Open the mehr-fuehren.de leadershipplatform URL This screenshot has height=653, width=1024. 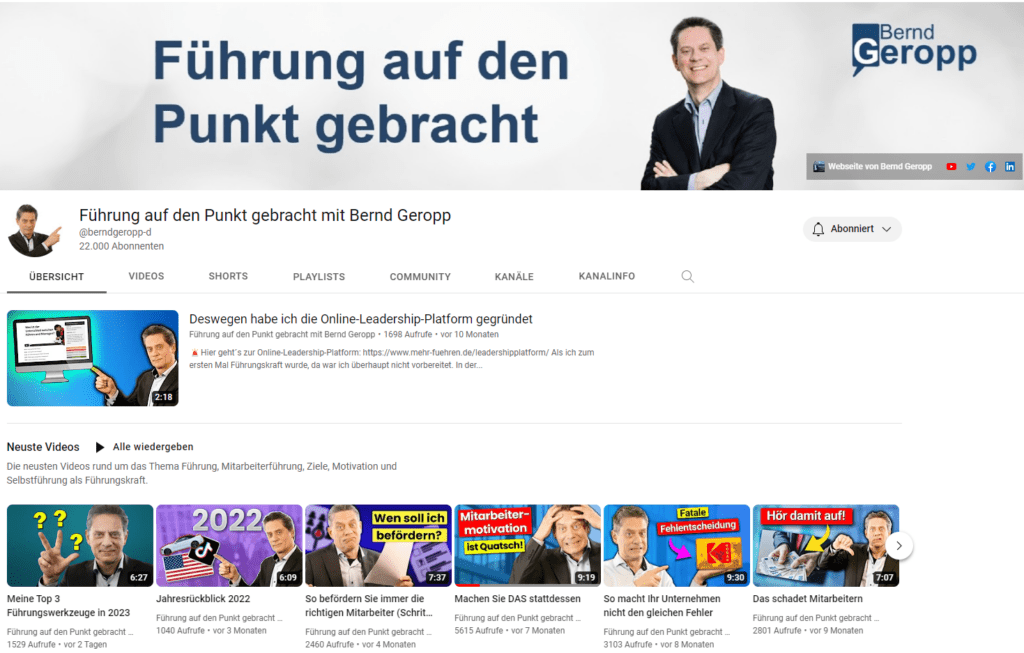pyautogui.click(x=456, y=353)
